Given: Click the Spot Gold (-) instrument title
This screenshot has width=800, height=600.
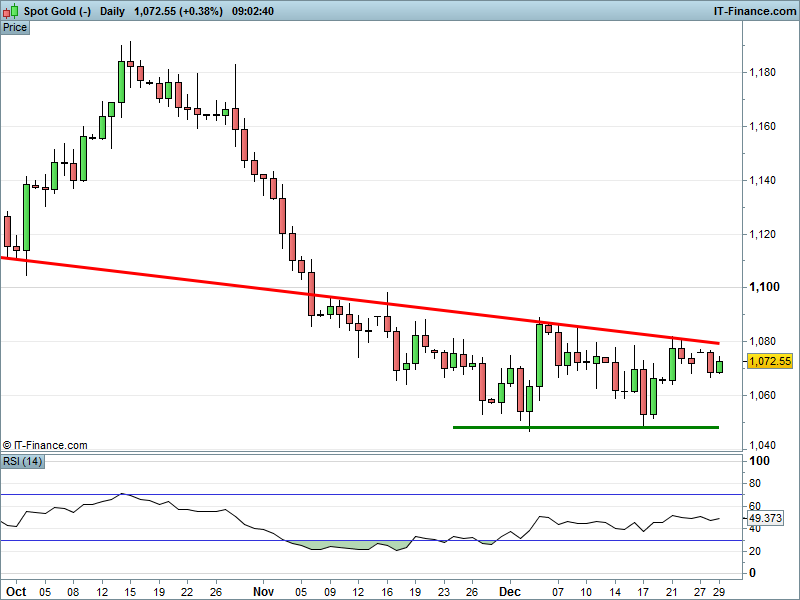Looking at the screenshot, I should pos(57,11).
